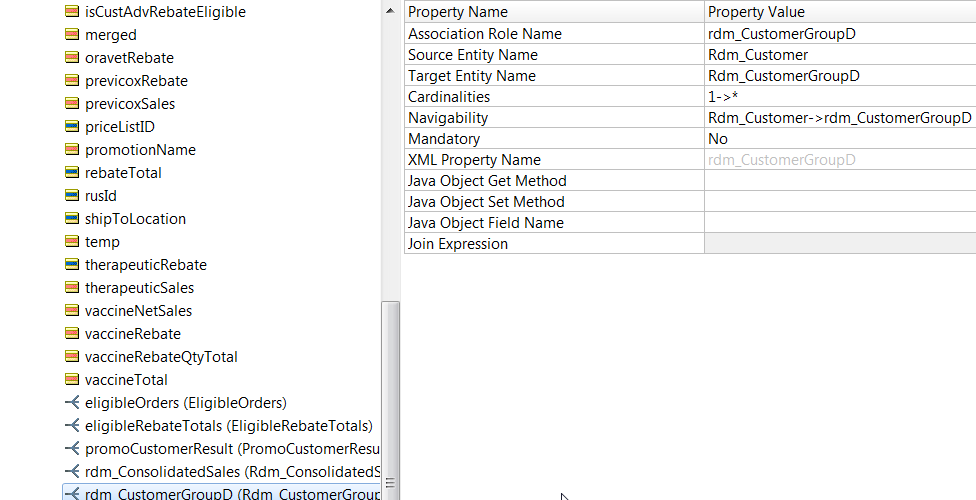
Task: Click the shipToLocation attribute icon
Action: pos(72,219)
